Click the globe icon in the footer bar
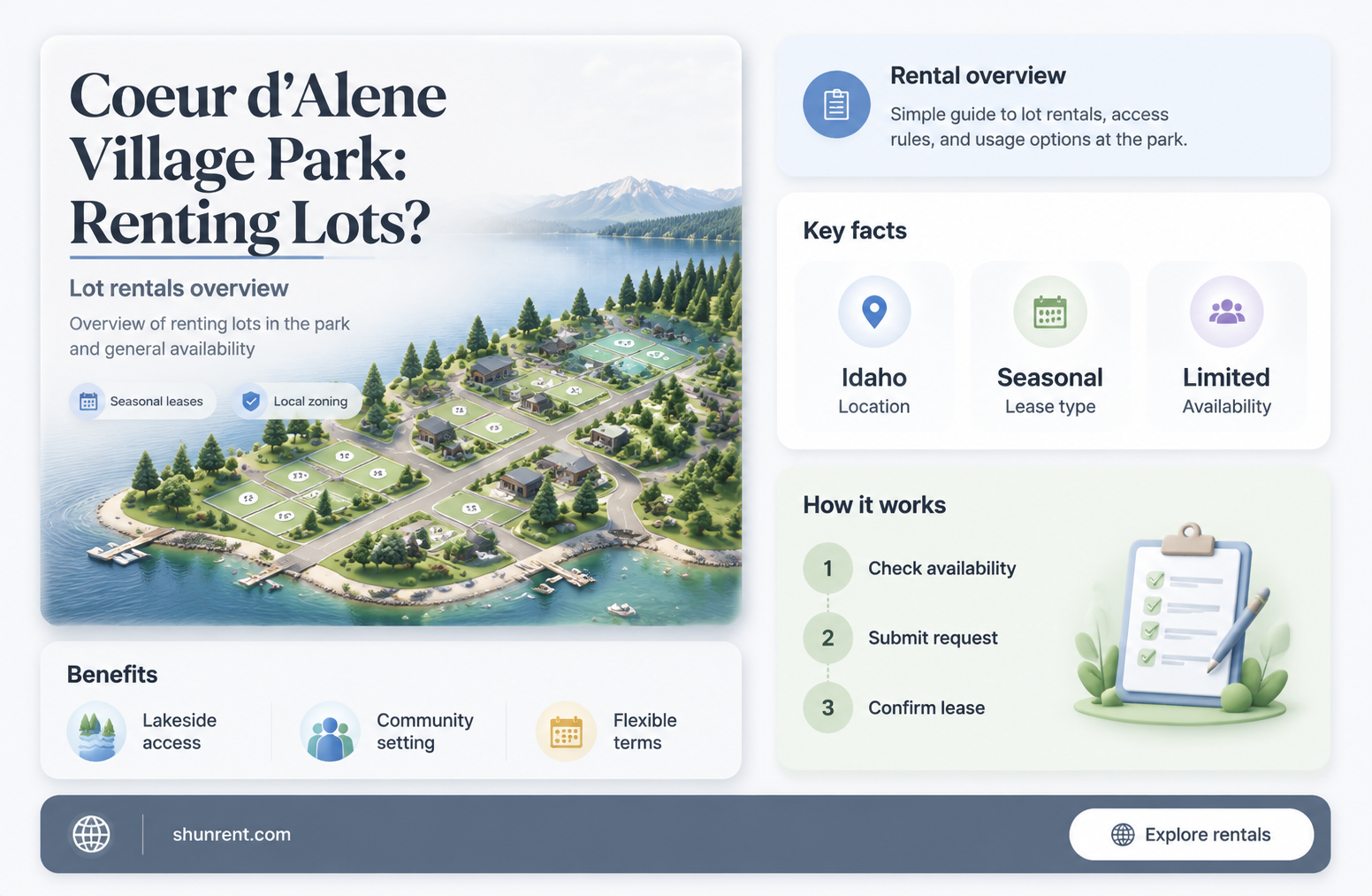 click(91, 834)
